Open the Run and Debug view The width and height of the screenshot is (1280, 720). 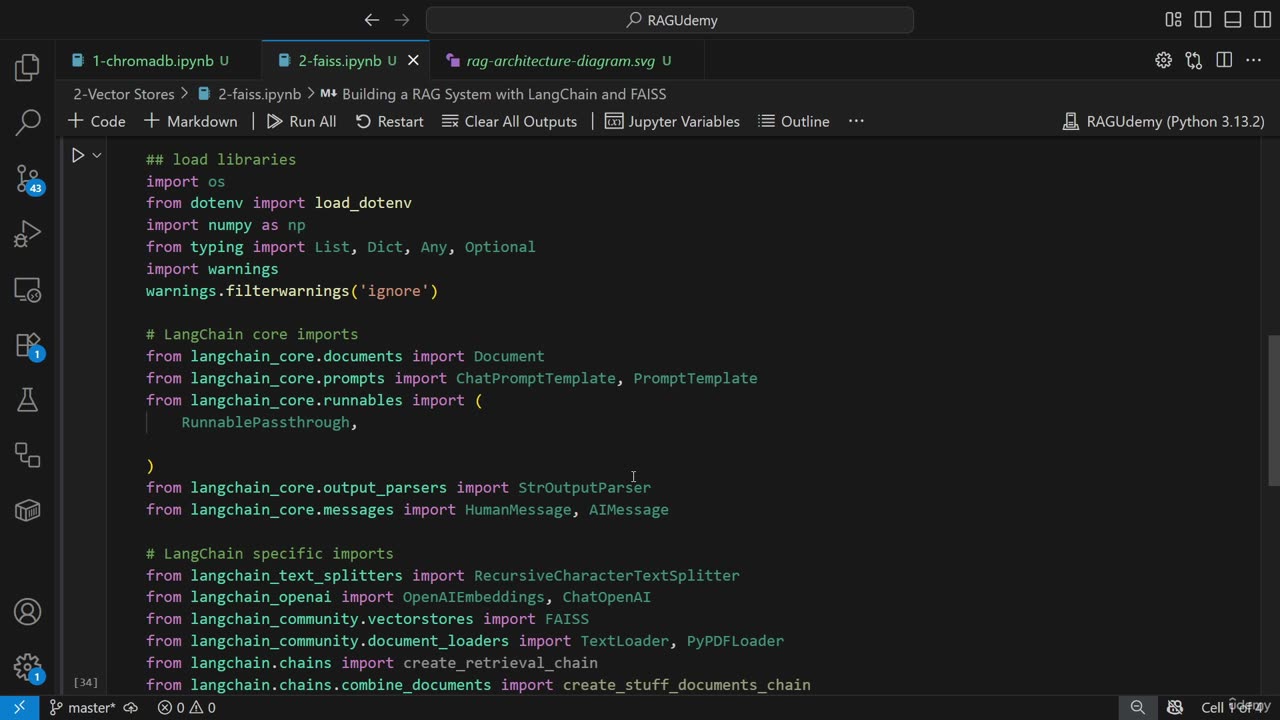(x=28, y=235)
